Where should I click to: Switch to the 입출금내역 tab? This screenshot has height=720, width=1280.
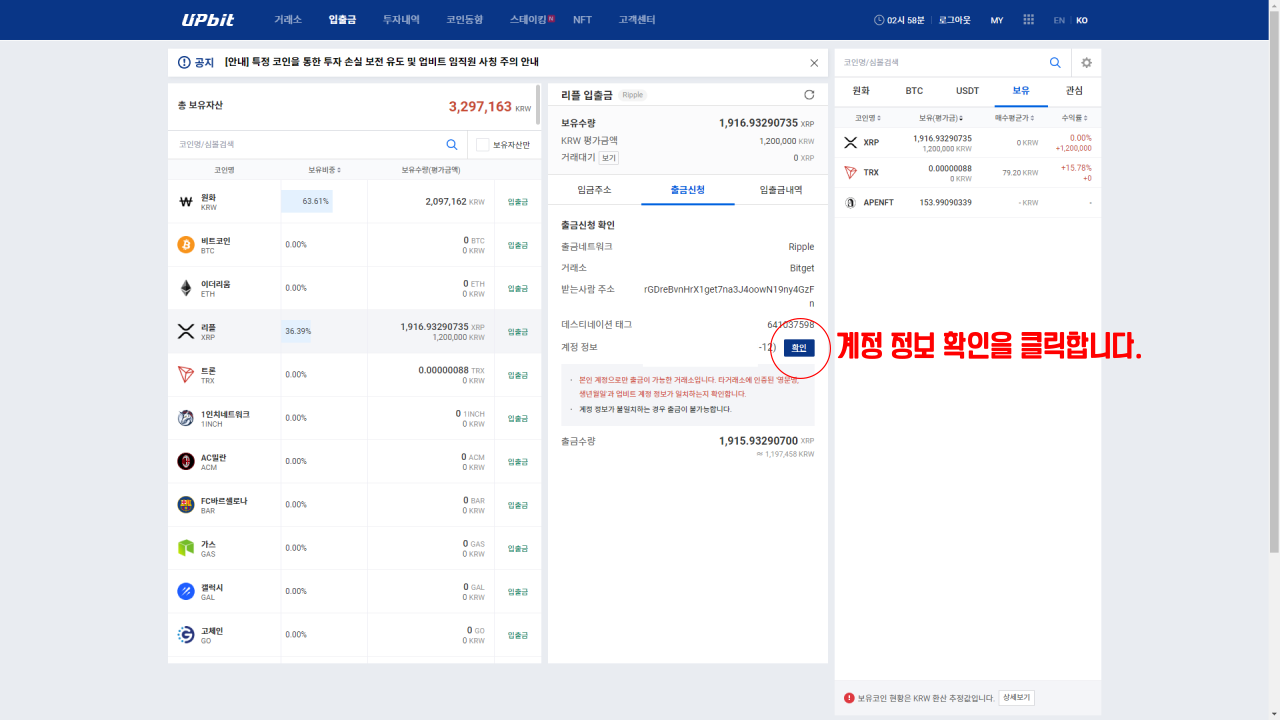[781, 189]
